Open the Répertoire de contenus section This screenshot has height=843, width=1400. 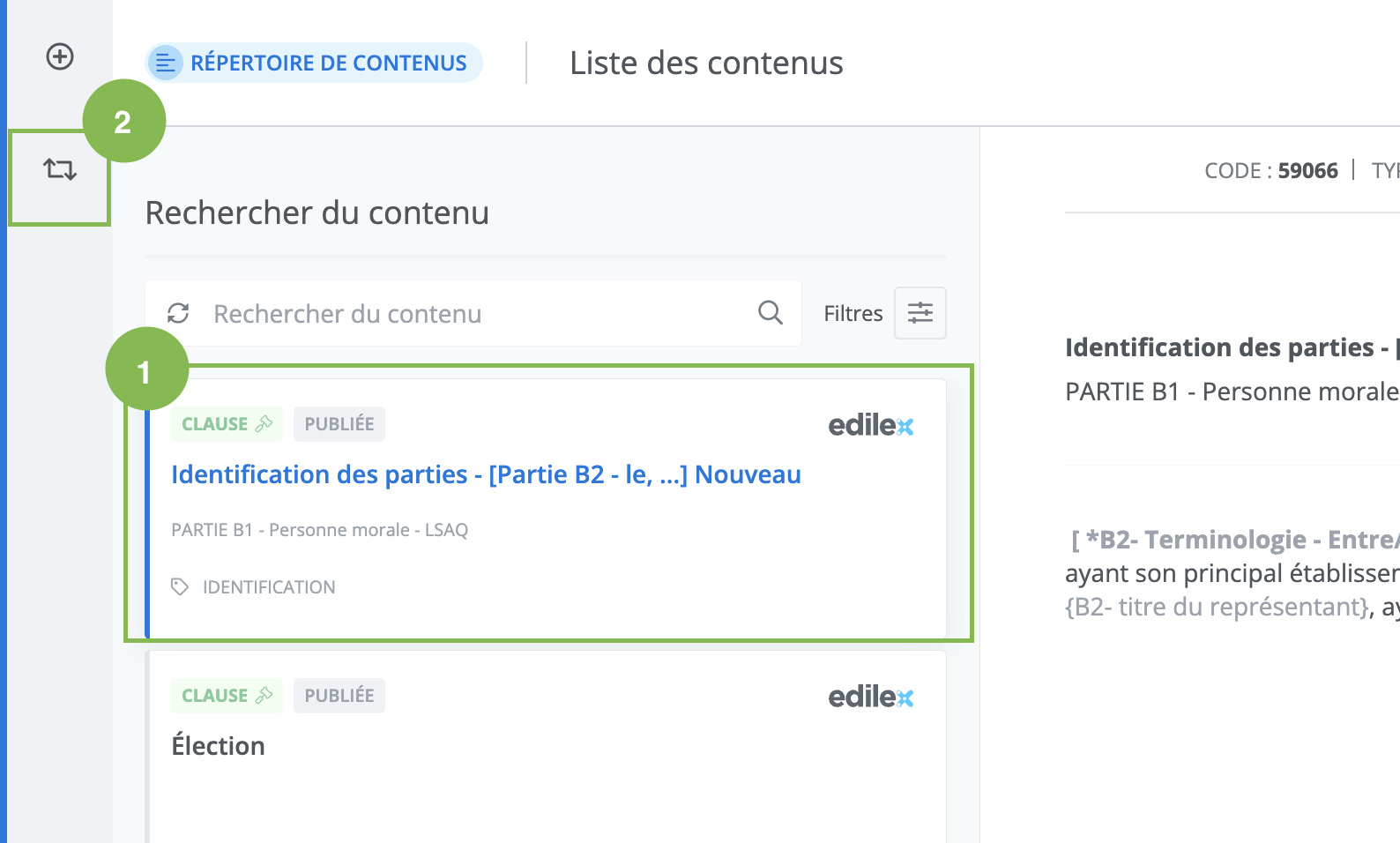[x=314, y=63]
